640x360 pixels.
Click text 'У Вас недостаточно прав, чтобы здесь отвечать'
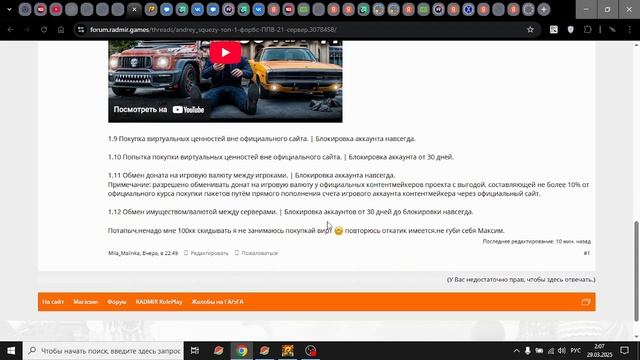click(521, 280)
